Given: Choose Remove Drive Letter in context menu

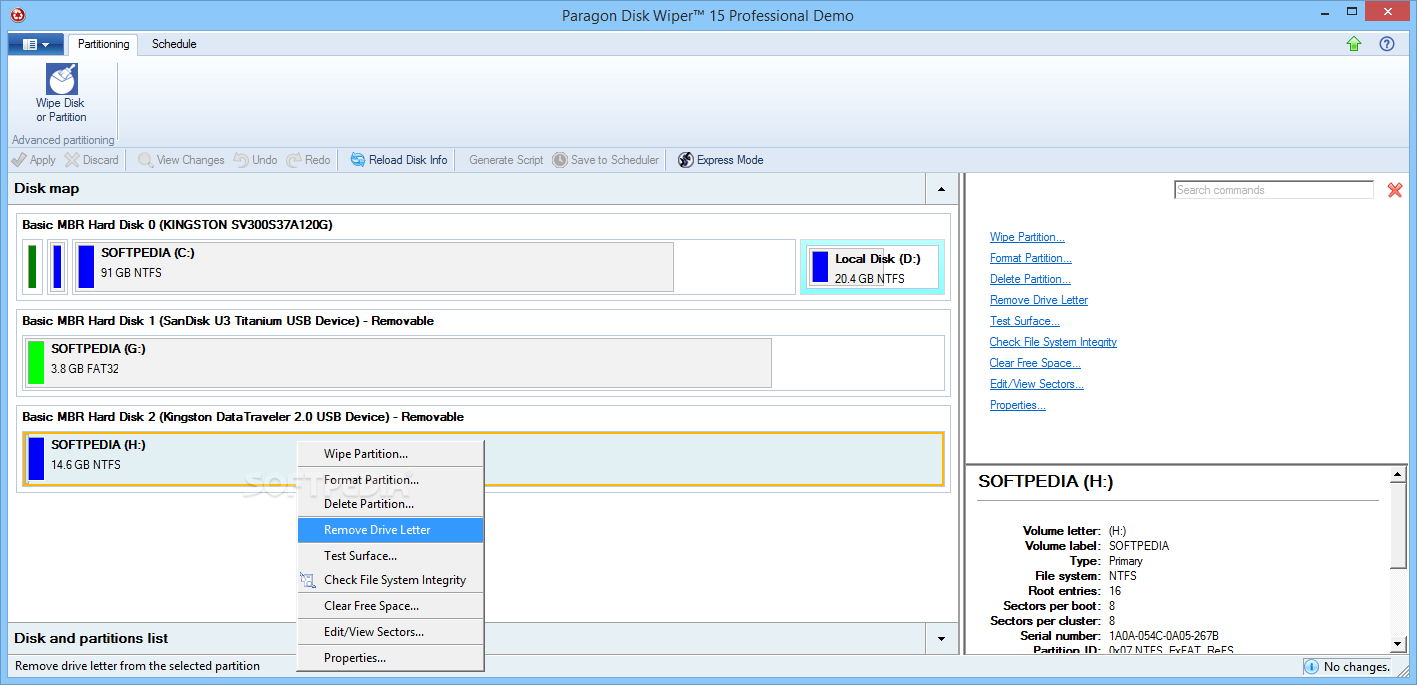Looking at the screenshot, I should click(x=390, y=530).
